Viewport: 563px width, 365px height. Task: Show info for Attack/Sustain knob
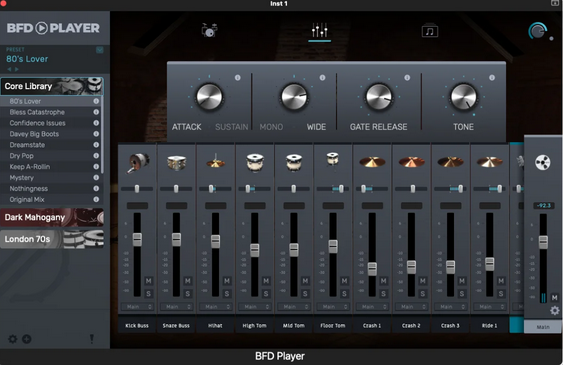[238, 78]
